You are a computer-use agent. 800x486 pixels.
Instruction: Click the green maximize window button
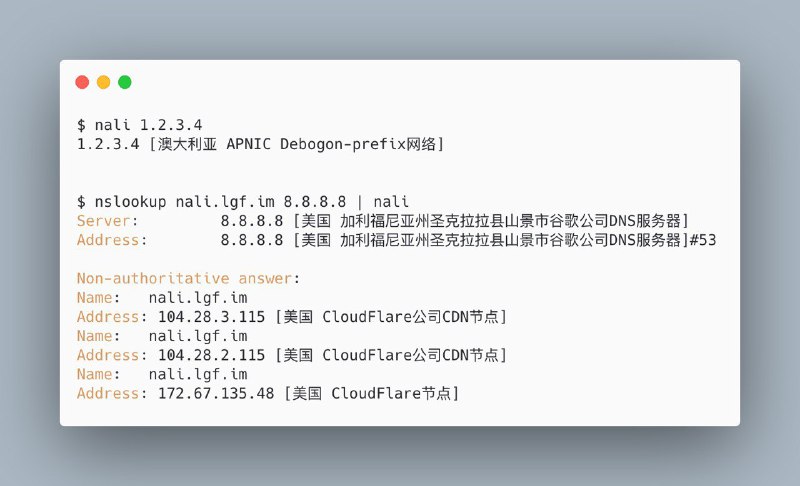125,82
